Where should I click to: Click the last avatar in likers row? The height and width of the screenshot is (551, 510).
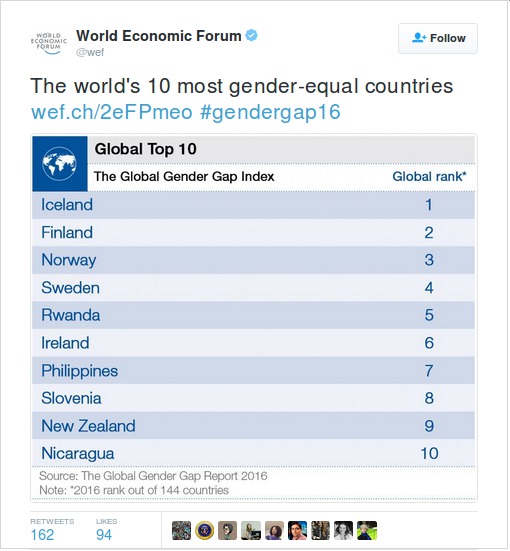pyautogui.click(x=367, y=530)
